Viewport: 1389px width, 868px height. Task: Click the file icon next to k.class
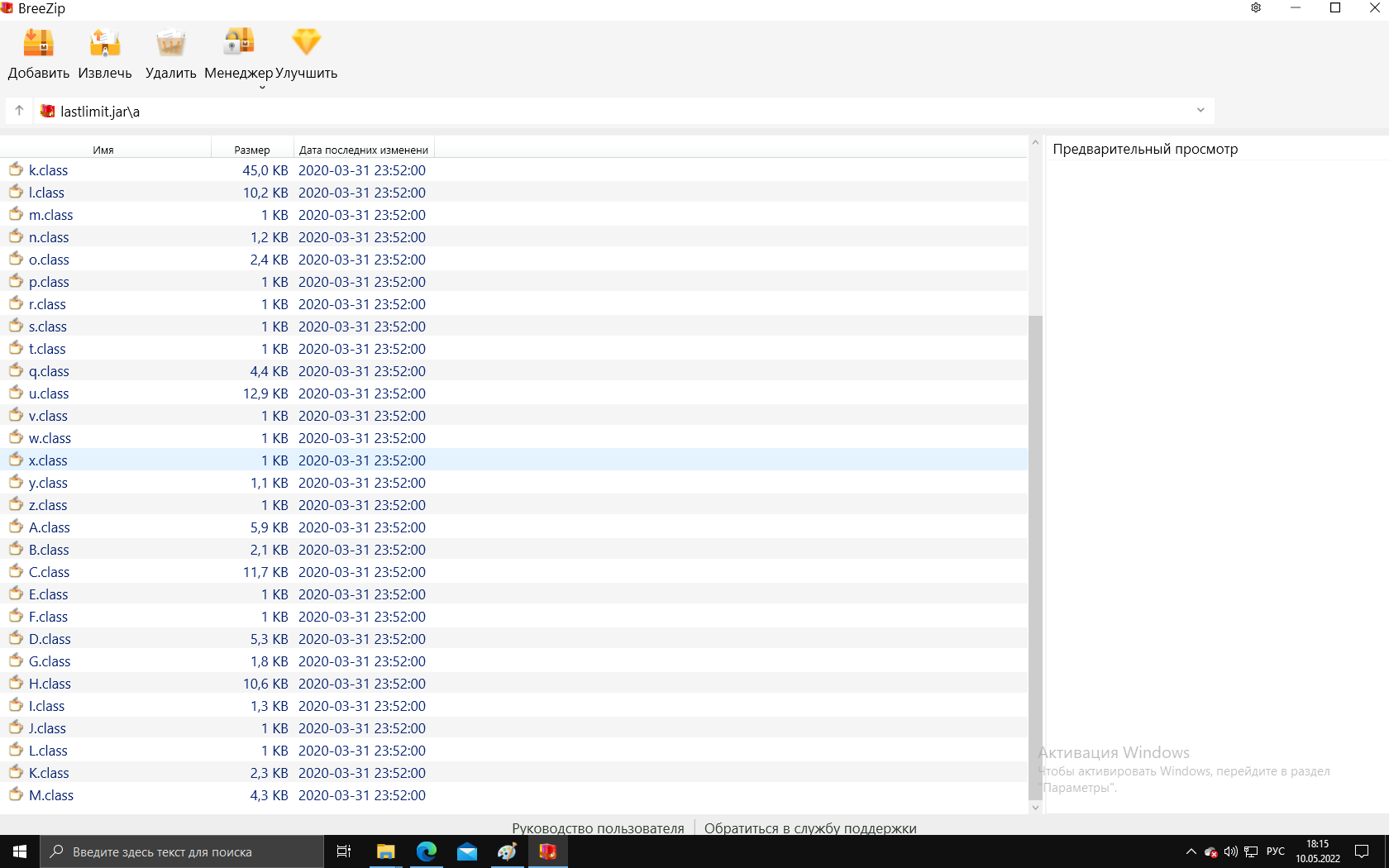[16, 169]
